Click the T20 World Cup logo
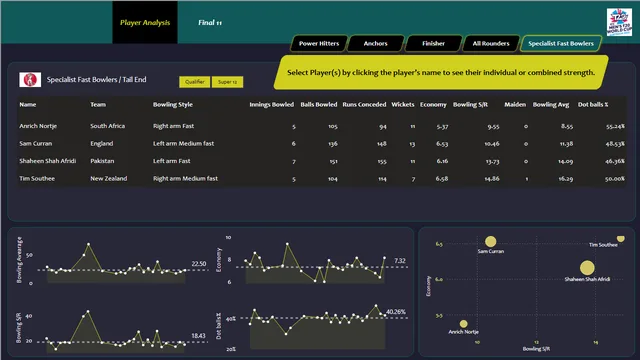 click(619, 22)
